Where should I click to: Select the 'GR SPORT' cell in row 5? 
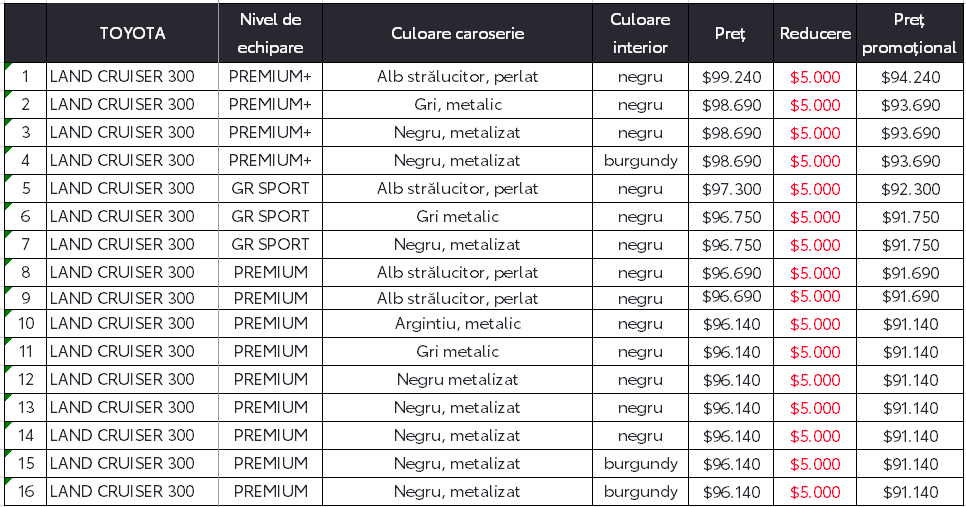tap(270, 189)
